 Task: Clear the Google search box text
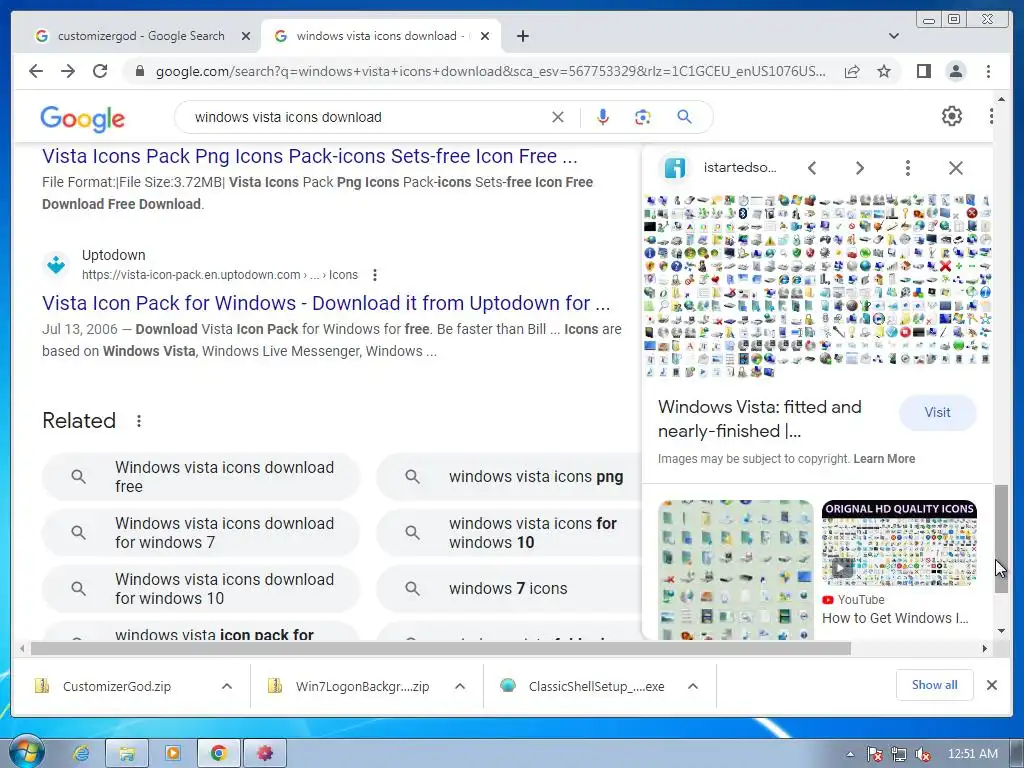pos(558,117)
